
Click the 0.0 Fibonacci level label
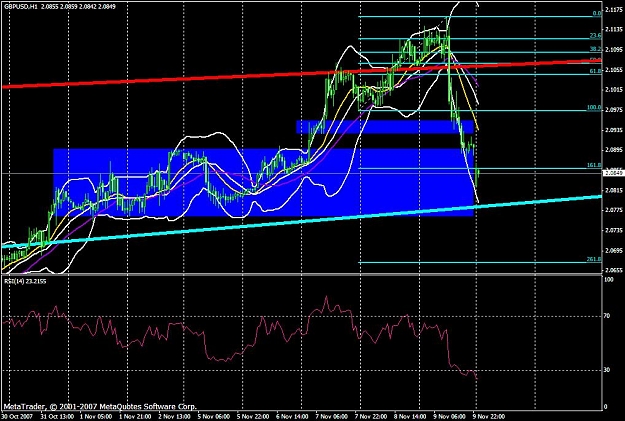(x=597, y=14)
